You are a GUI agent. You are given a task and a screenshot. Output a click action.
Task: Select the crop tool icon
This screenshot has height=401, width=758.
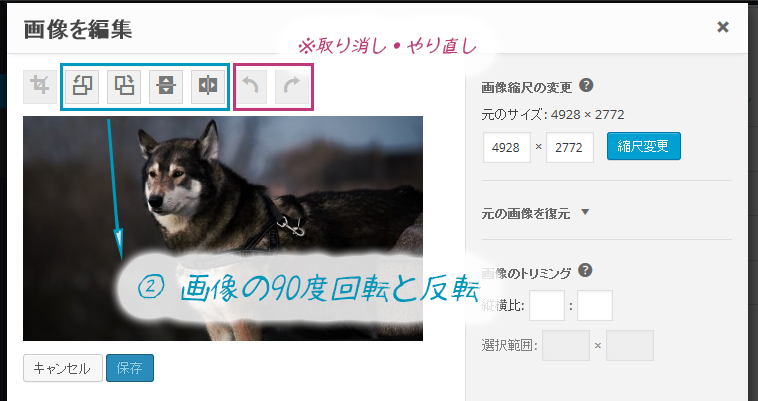pos(41,87)
